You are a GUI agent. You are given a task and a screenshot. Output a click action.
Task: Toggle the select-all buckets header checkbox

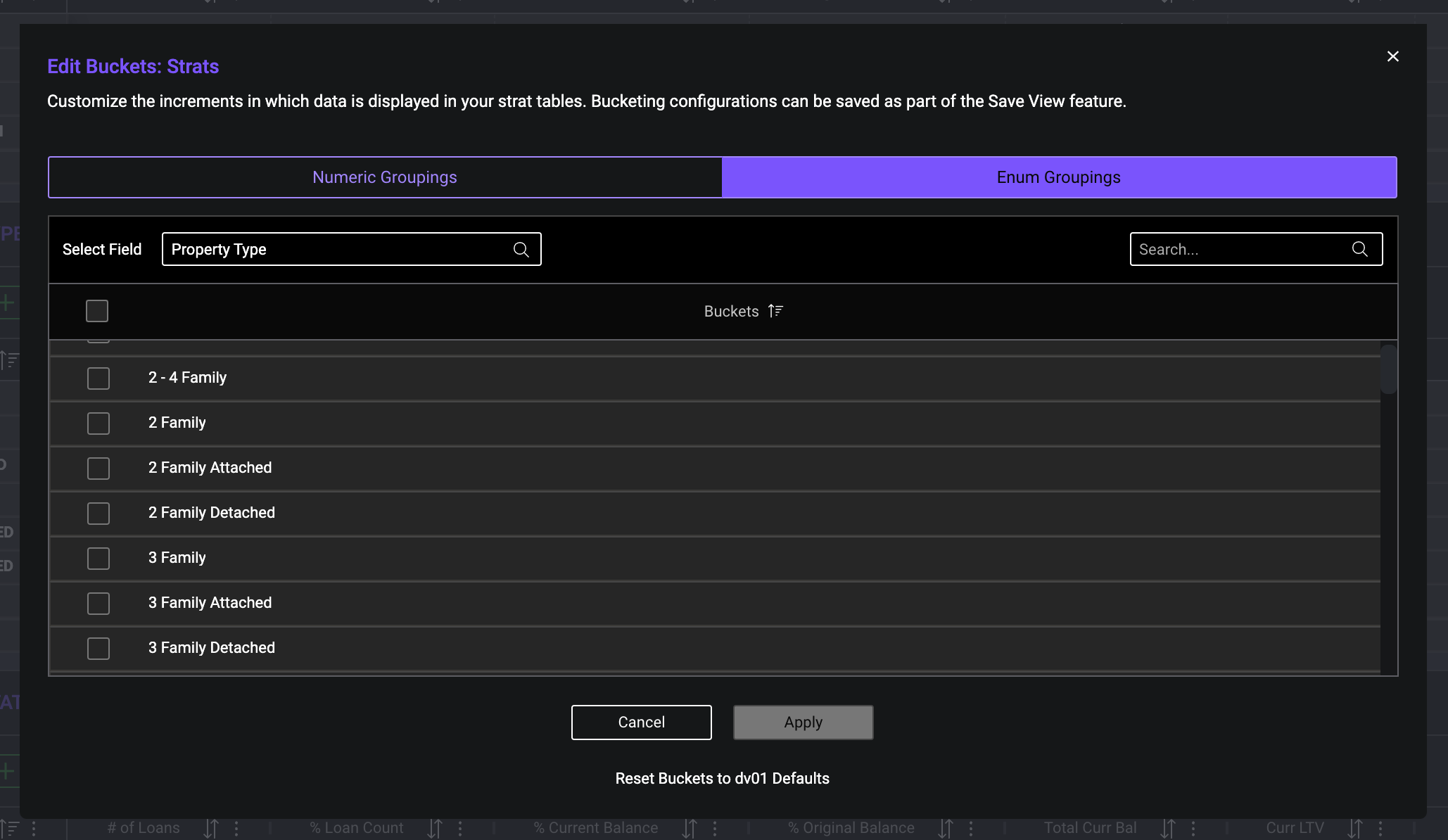[x=97, y=311]
